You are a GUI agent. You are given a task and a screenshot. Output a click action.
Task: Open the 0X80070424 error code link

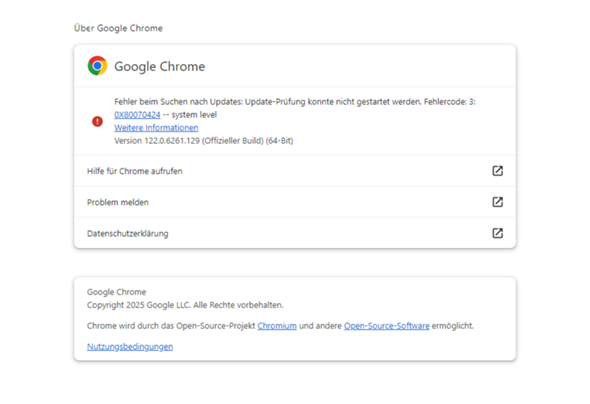(137, 115)
